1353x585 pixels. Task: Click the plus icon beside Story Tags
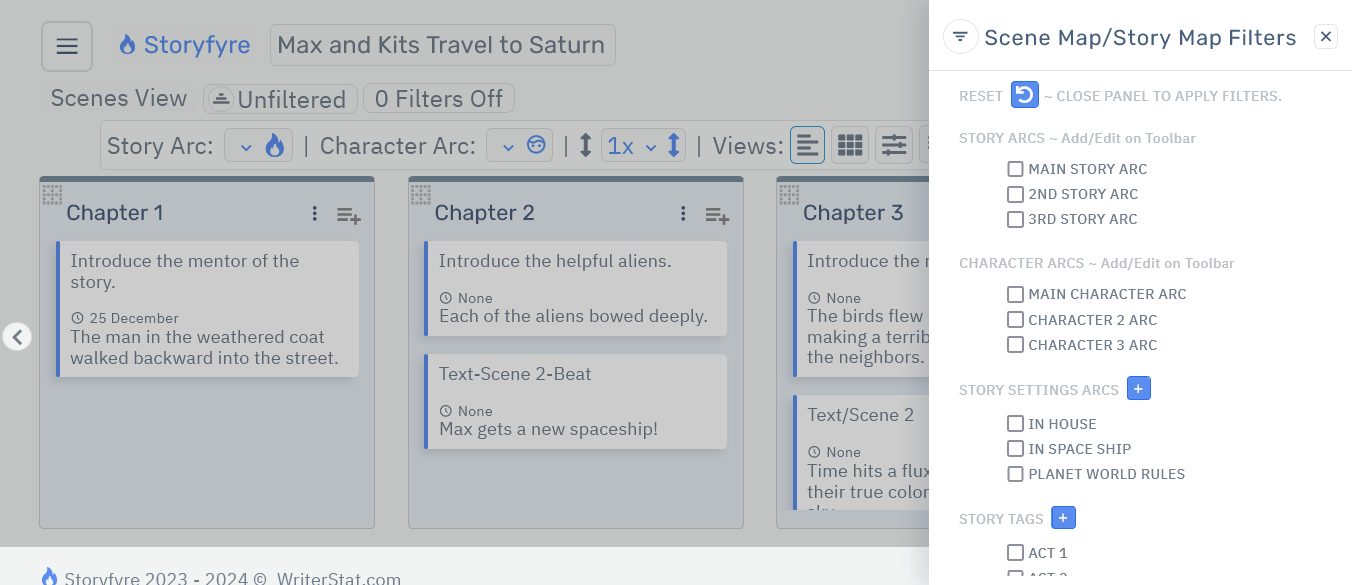click(1063, 517)
